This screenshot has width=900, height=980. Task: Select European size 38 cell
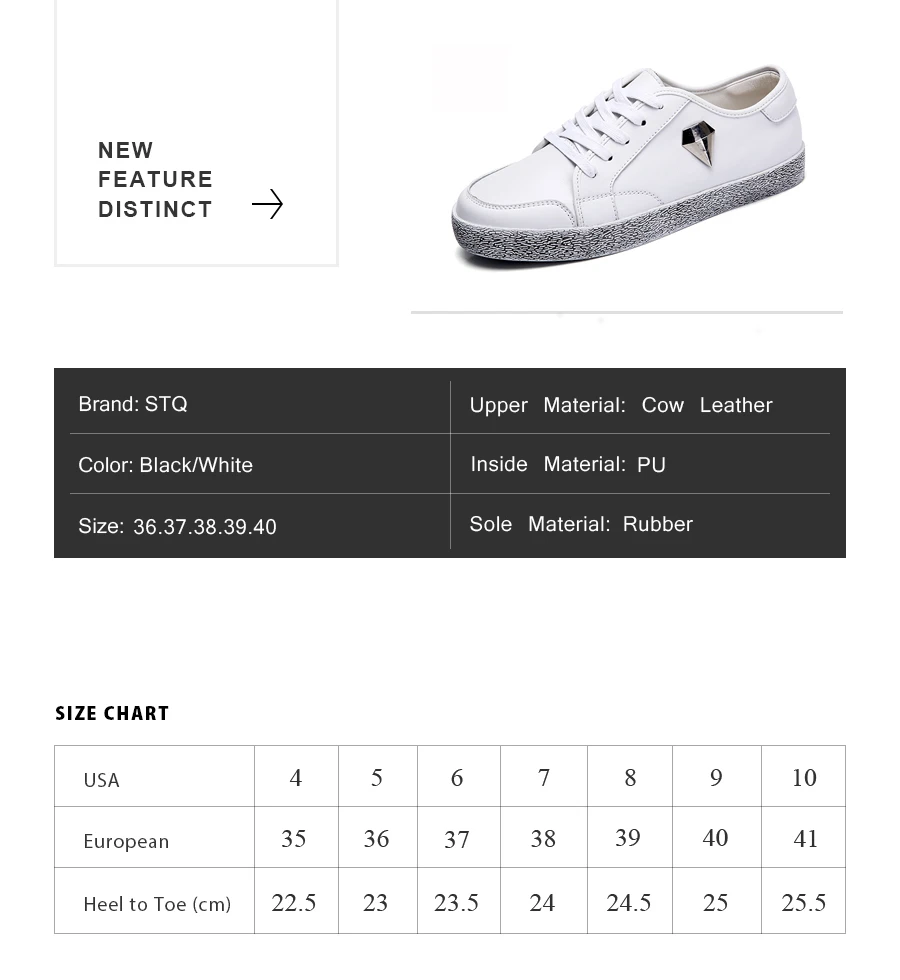(543, 838)
